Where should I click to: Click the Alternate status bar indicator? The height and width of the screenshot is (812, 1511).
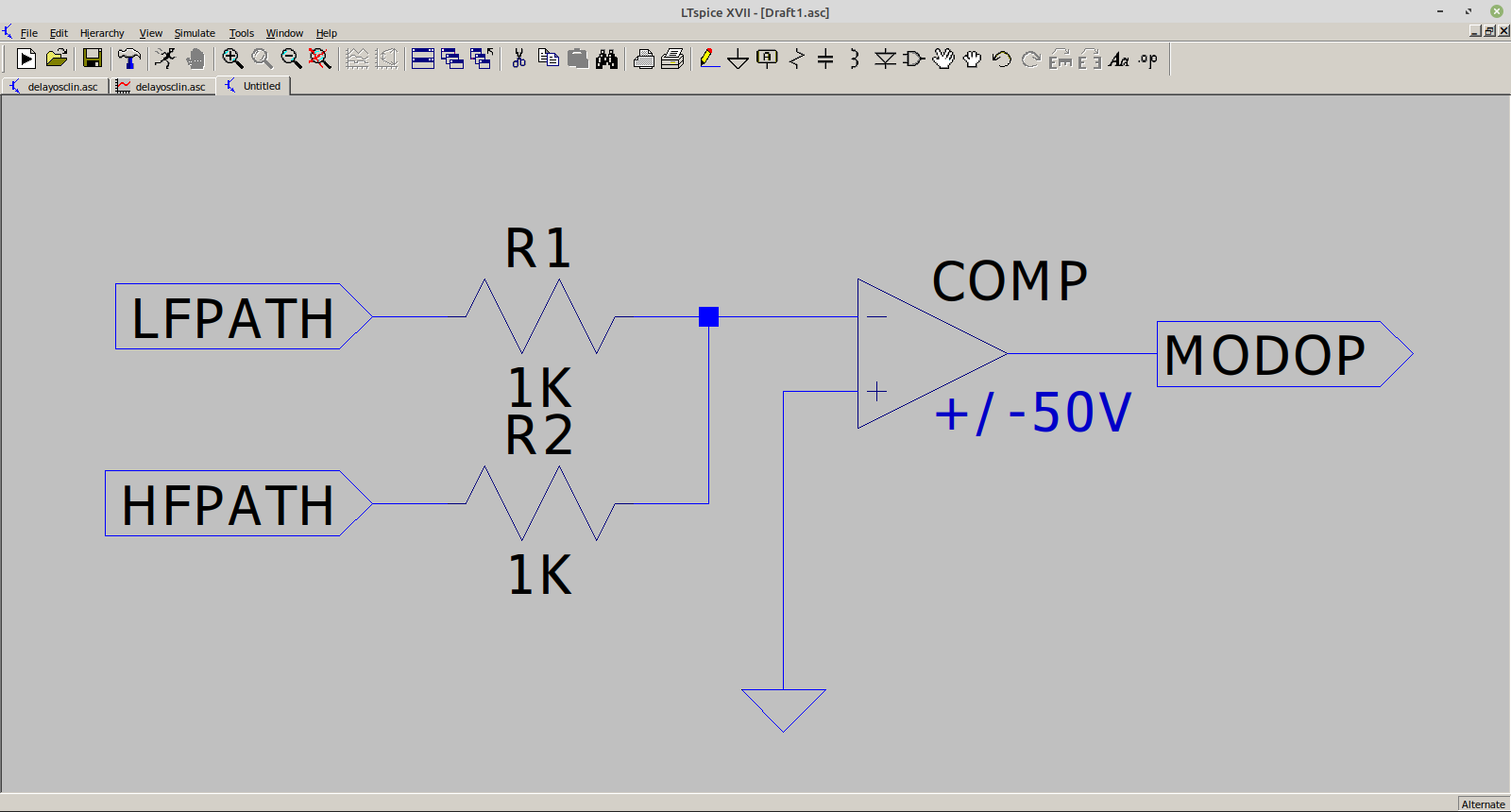tap(1483, 804)
